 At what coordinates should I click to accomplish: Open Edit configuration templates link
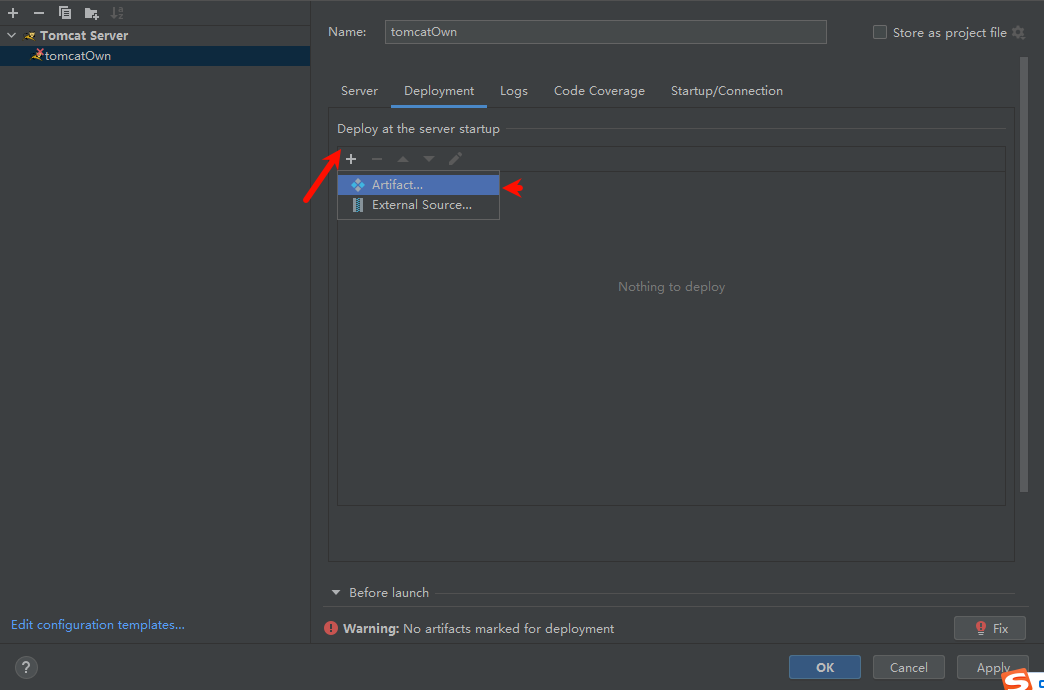(x=98, y=625)
